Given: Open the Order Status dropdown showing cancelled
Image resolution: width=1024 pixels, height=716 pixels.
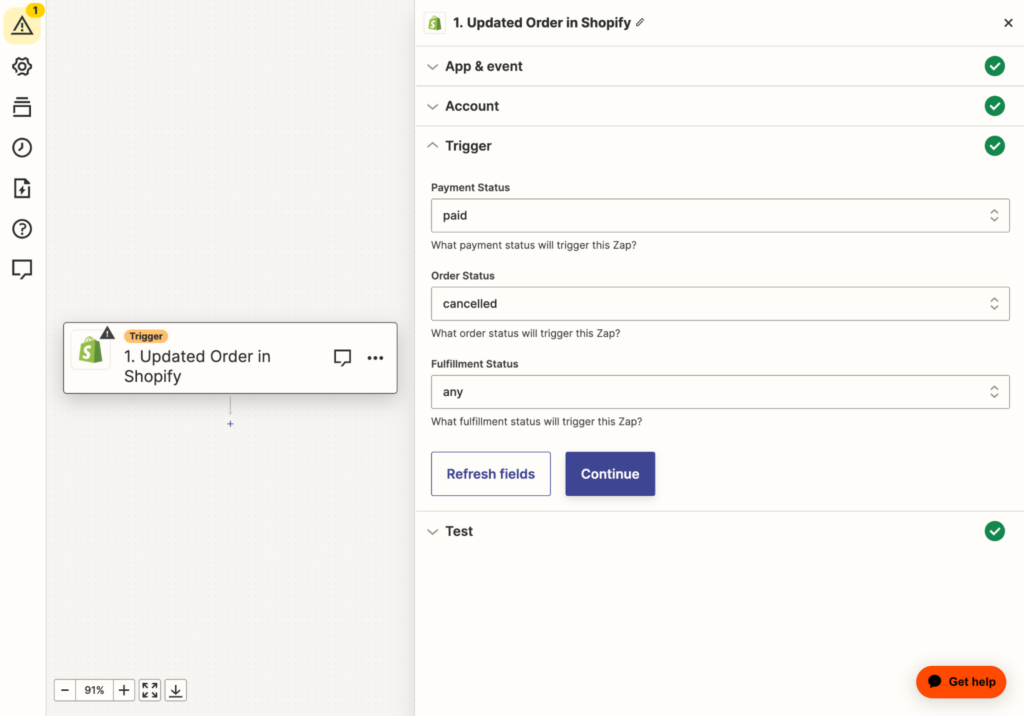Looking at the screenshot, I should pyautogui.click(x=720, y=304).
